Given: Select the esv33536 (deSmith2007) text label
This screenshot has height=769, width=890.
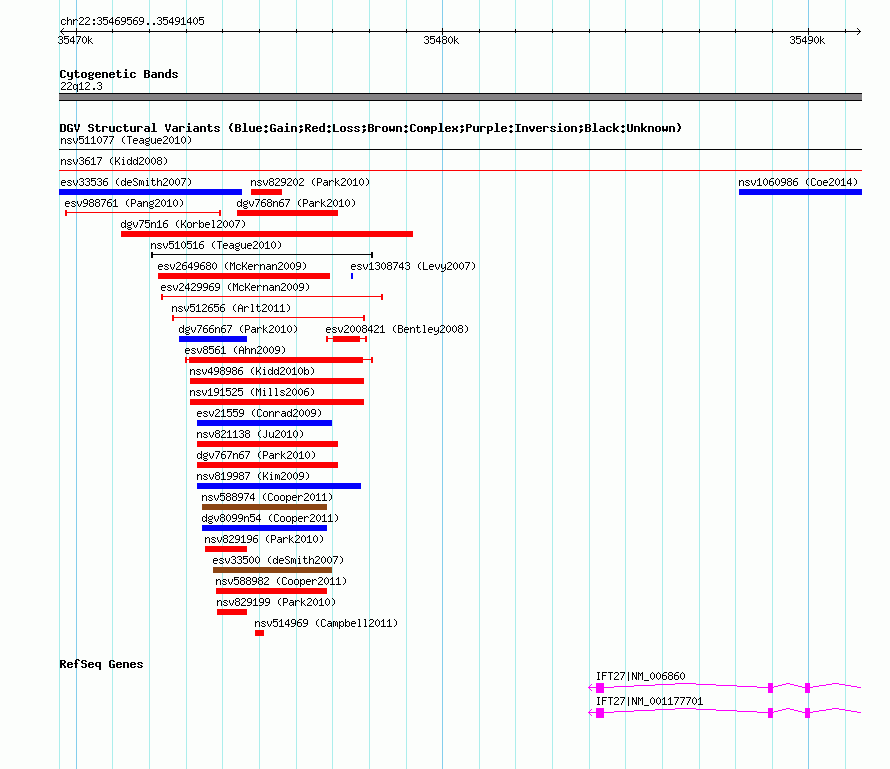Looking at the screenshot, I should [x=126, y=182].
